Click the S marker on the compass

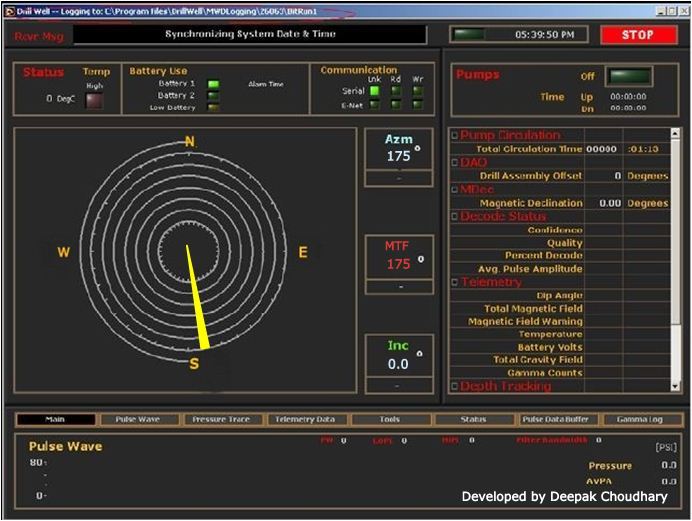click(x=194, y=364)
